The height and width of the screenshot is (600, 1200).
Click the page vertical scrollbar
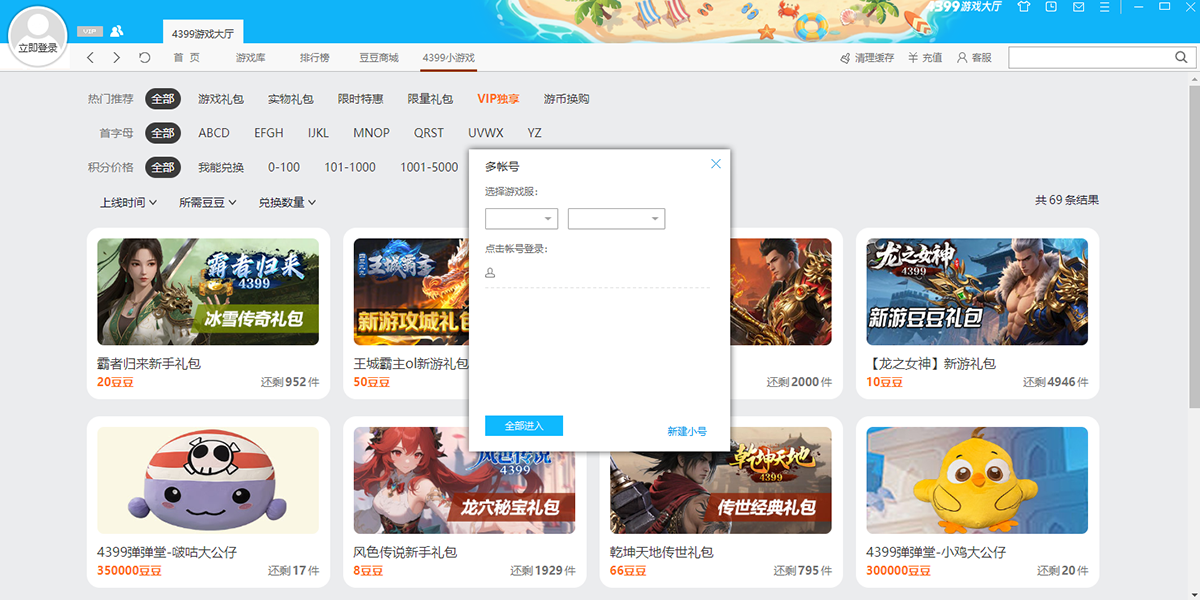(x=1194, y=250)
